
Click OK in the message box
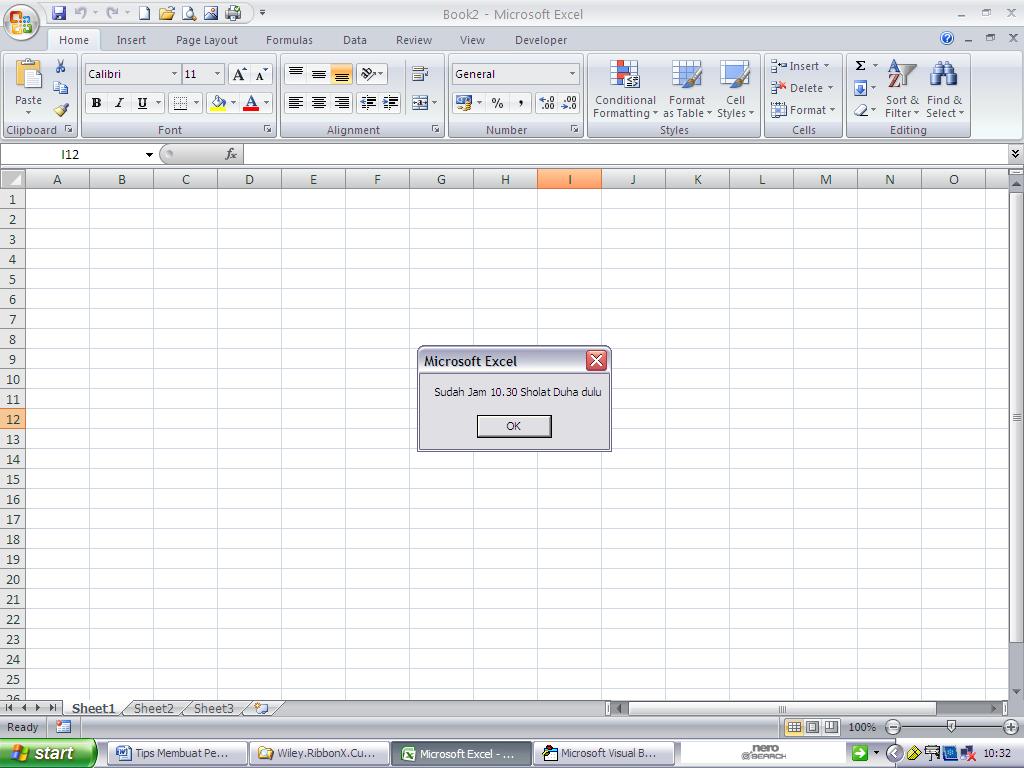tap(514, 426)
